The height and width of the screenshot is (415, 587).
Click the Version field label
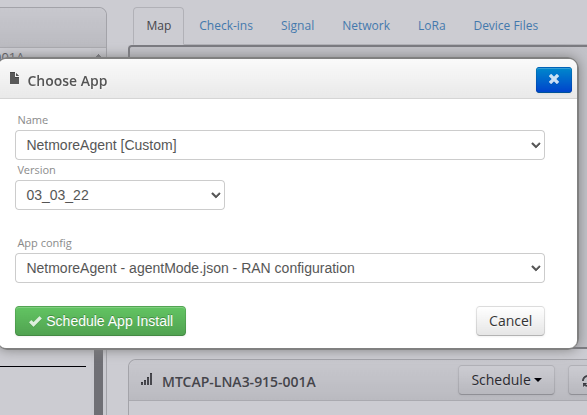click(37, 170)
